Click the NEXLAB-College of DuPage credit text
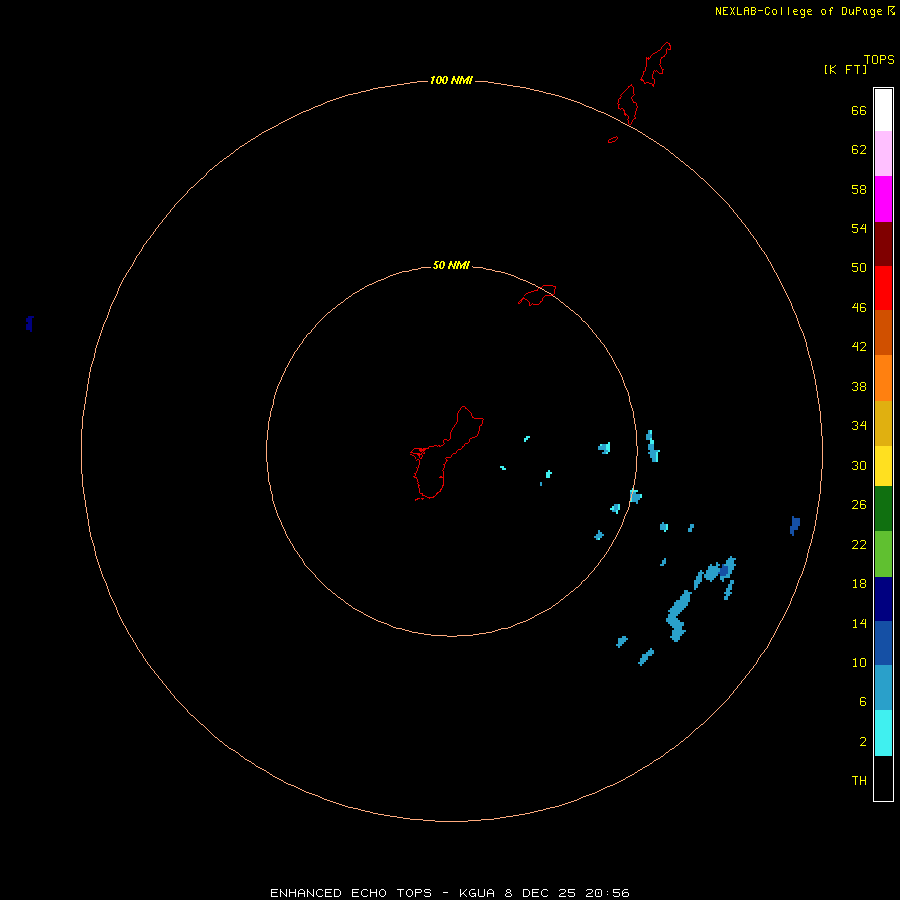The height and width of the screenshot is (900, 900). click(798, 11)
